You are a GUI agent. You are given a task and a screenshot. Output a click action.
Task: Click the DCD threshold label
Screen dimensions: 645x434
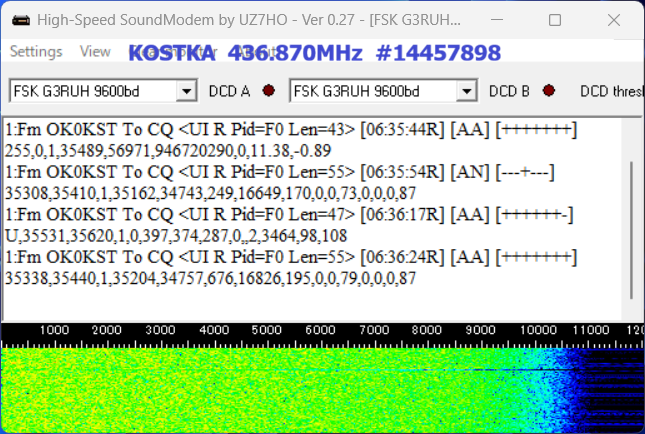[612, 91]
